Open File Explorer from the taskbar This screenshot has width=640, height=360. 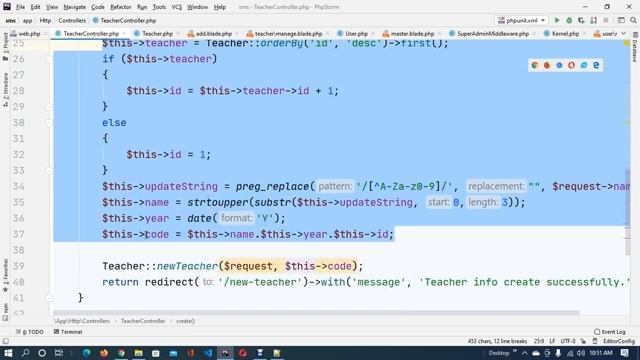tap(139, 353)
